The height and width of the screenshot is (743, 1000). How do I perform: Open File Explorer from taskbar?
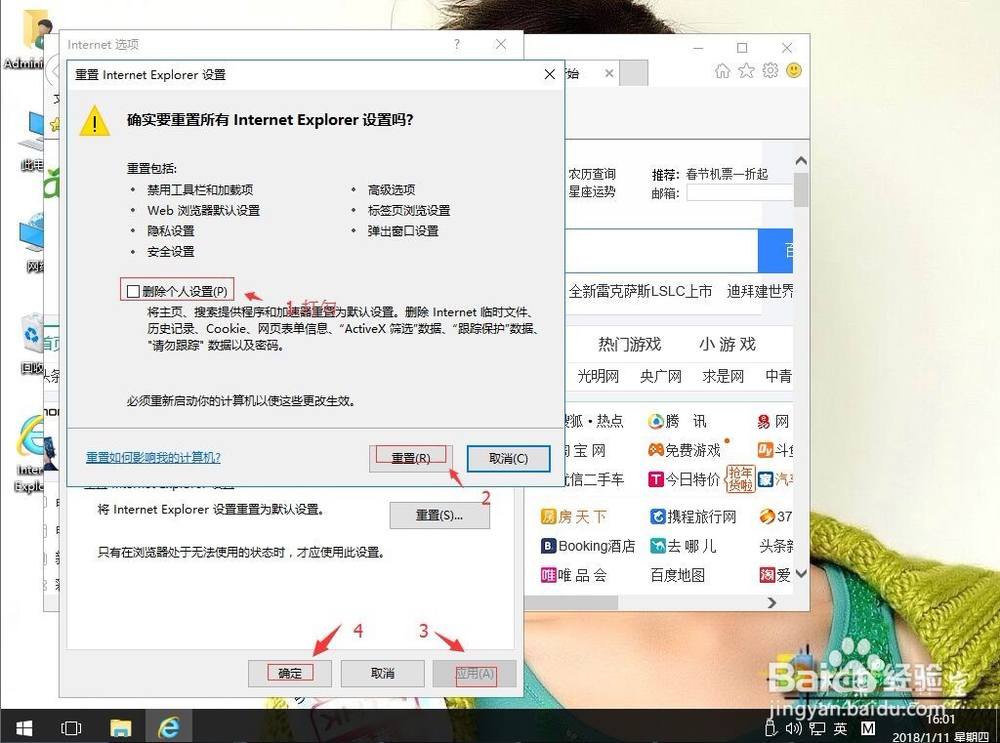coord(121,728)
